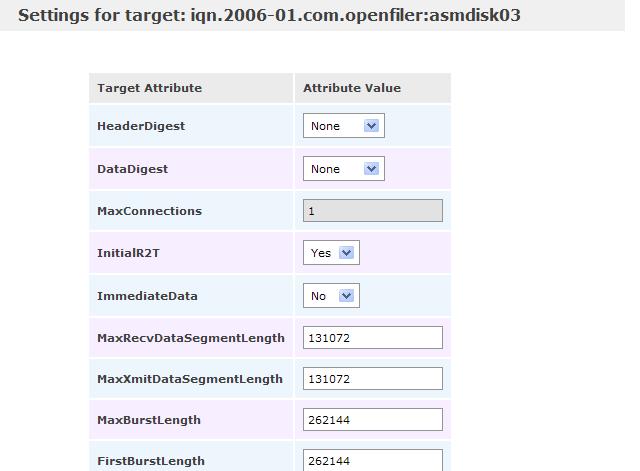
Task: Click the Target Attribute column header
Action: coord(149,88)
